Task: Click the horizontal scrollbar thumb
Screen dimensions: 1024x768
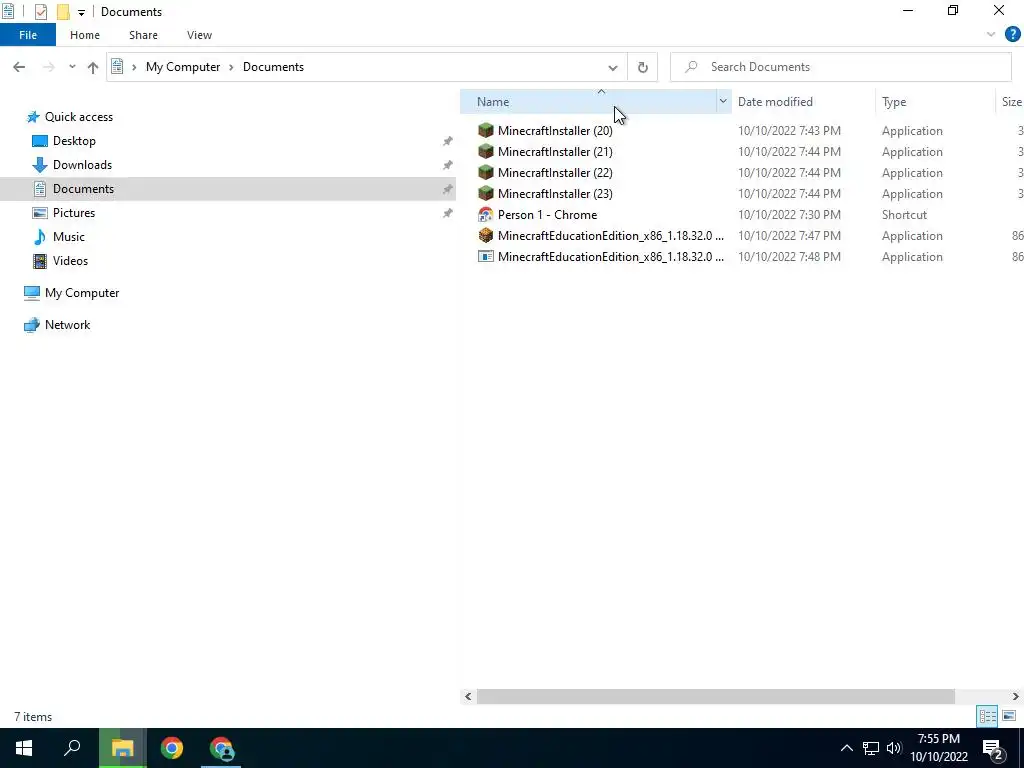Action: pyautogui.click(x=715, y=697)
